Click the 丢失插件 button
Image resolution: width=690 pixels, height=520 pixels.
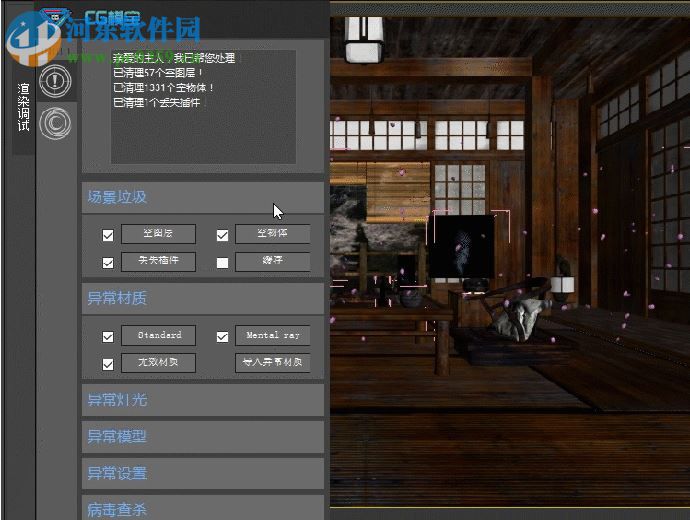(x=158, y=261)
